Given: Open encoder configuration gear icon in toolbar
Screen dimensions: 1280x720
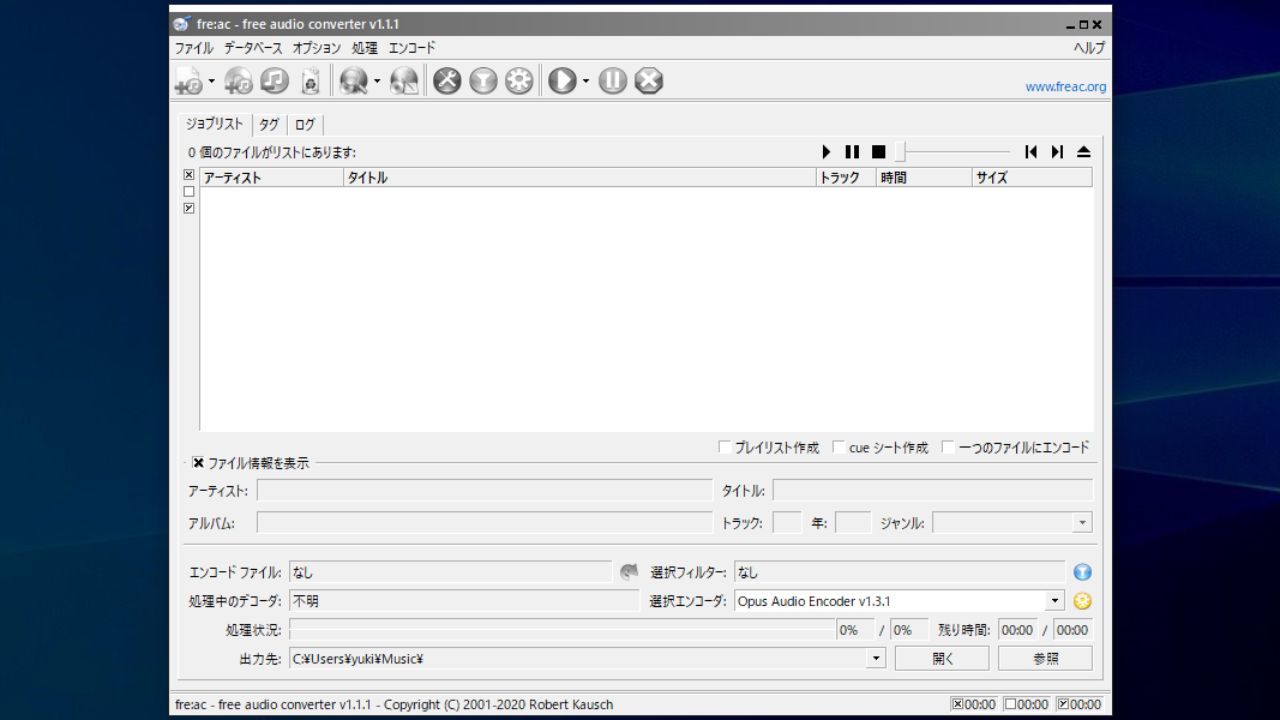Looking at the screenshot, I should (519, 81).
